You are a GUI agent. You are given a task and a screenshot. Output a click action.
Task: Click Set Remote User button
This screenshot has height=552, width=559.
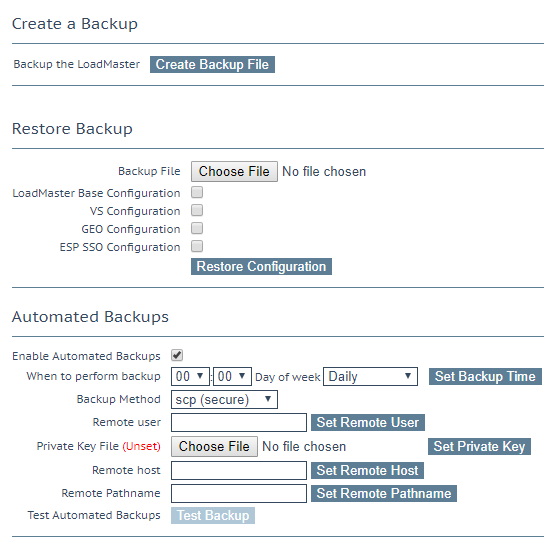click(368, 423)
